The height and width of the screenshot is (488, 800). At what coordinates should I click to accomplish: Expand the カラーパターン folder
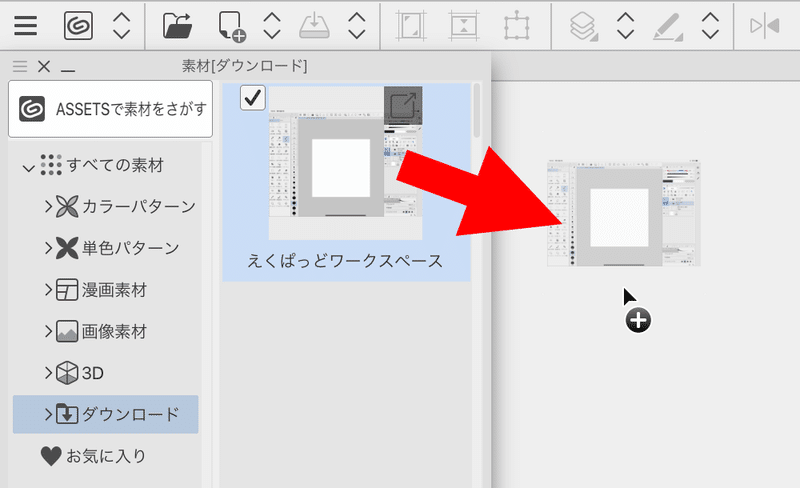(48, 206)
